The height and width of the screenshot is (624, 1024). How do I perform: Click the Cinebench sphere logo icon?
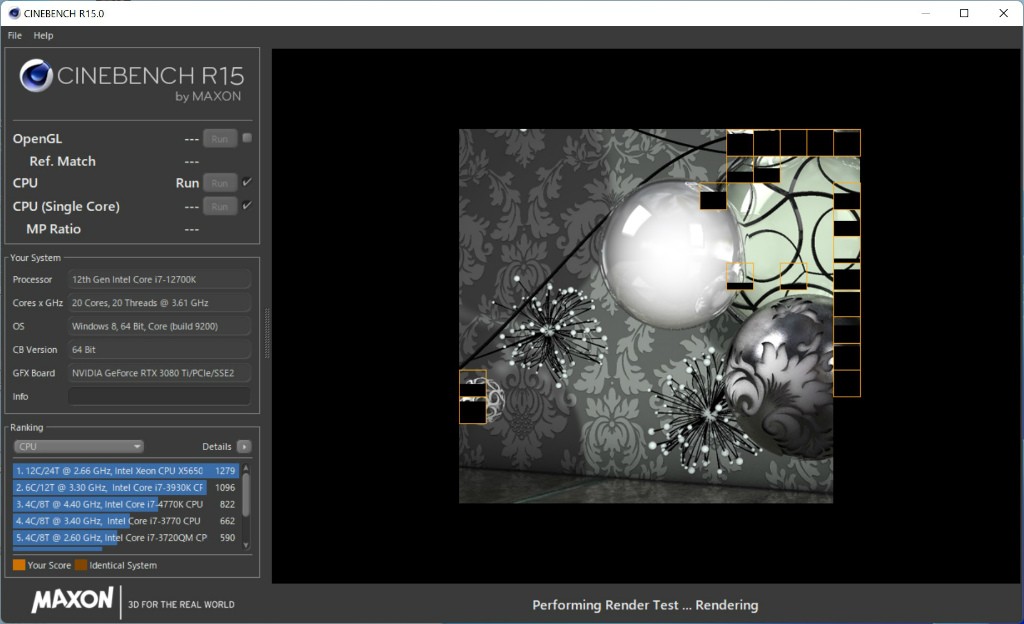(x=36, y=76)
